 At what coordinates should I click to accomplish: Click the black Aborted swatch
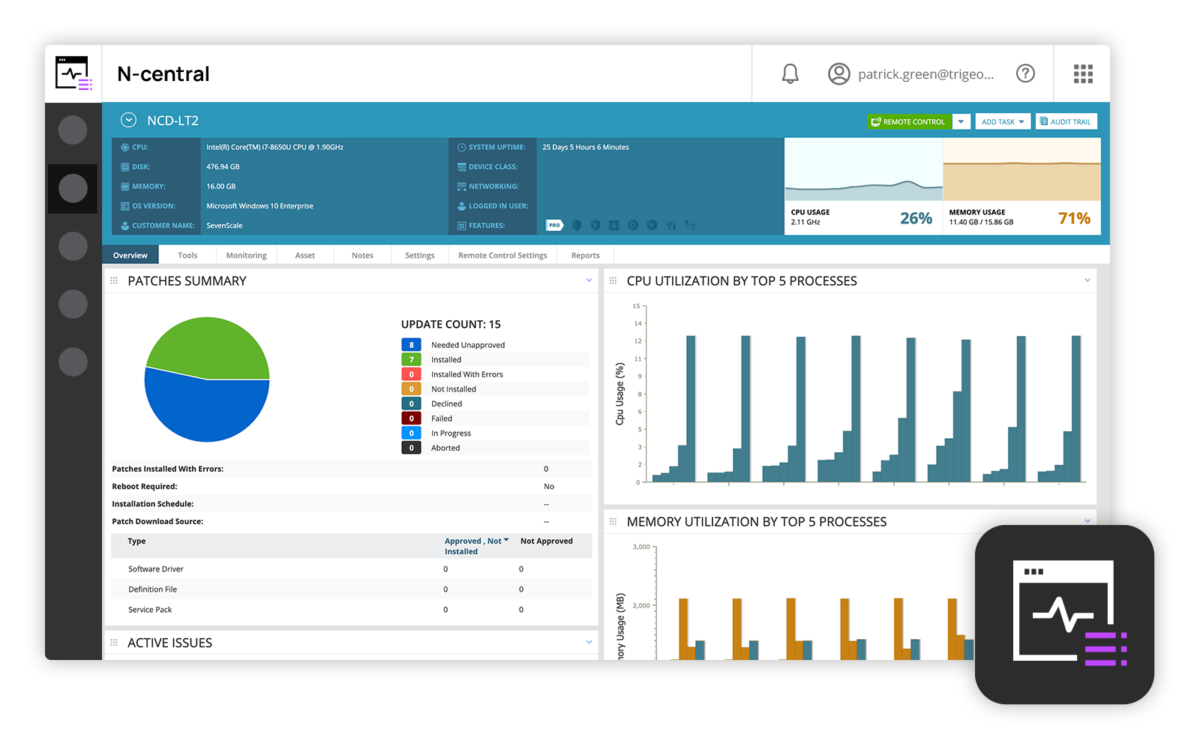pyautogui.click(x=410, y=448)
